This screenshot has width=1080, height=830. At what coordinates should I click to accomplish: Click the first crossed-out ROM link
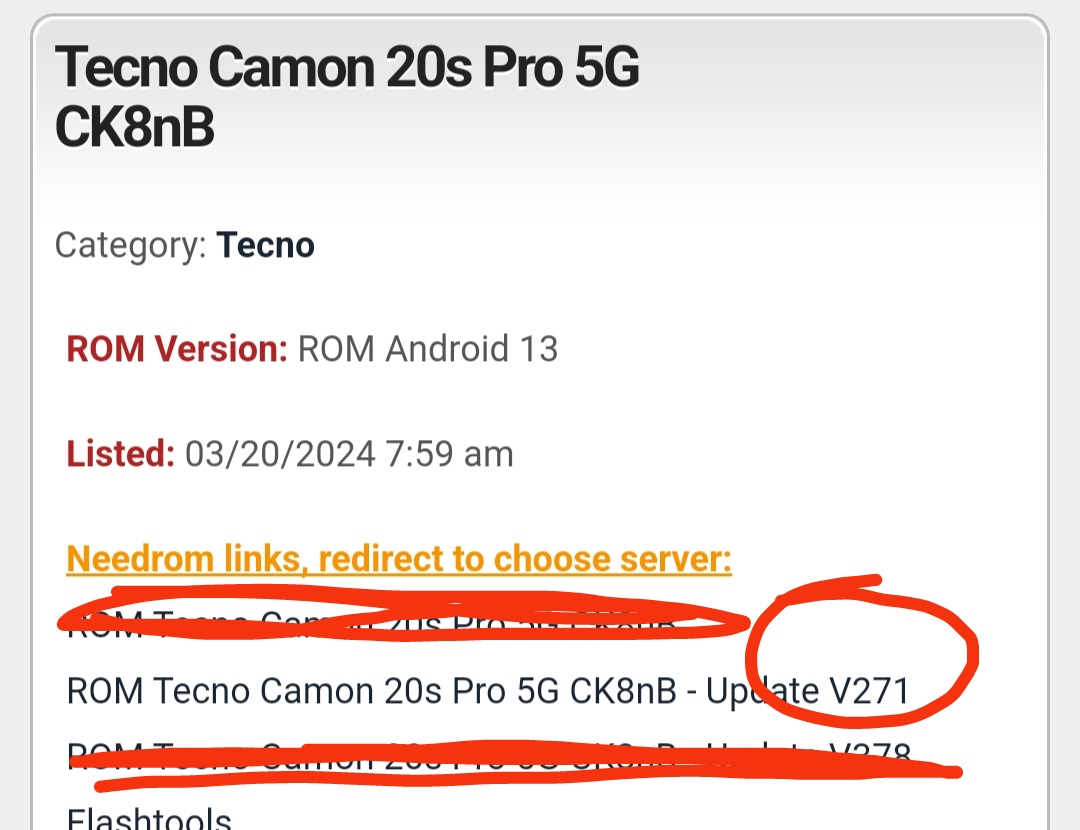371,623
